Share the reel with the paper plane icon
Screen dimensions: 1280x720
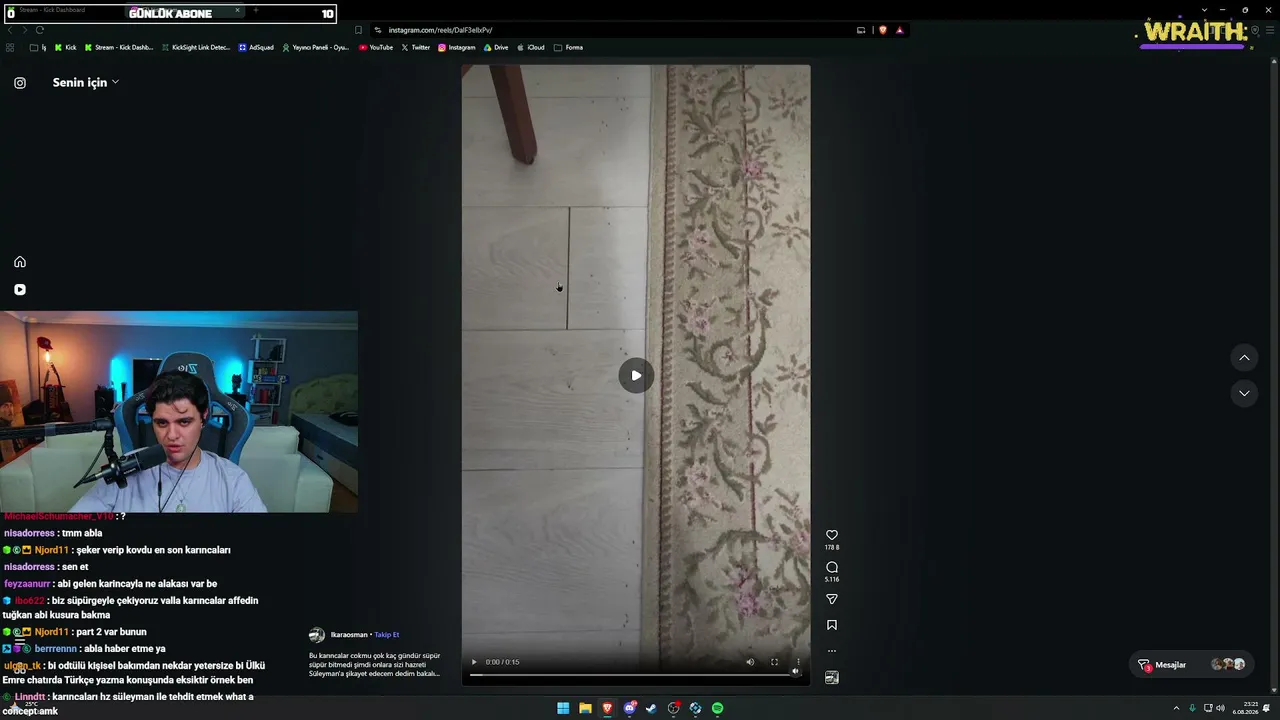(832, 599)
